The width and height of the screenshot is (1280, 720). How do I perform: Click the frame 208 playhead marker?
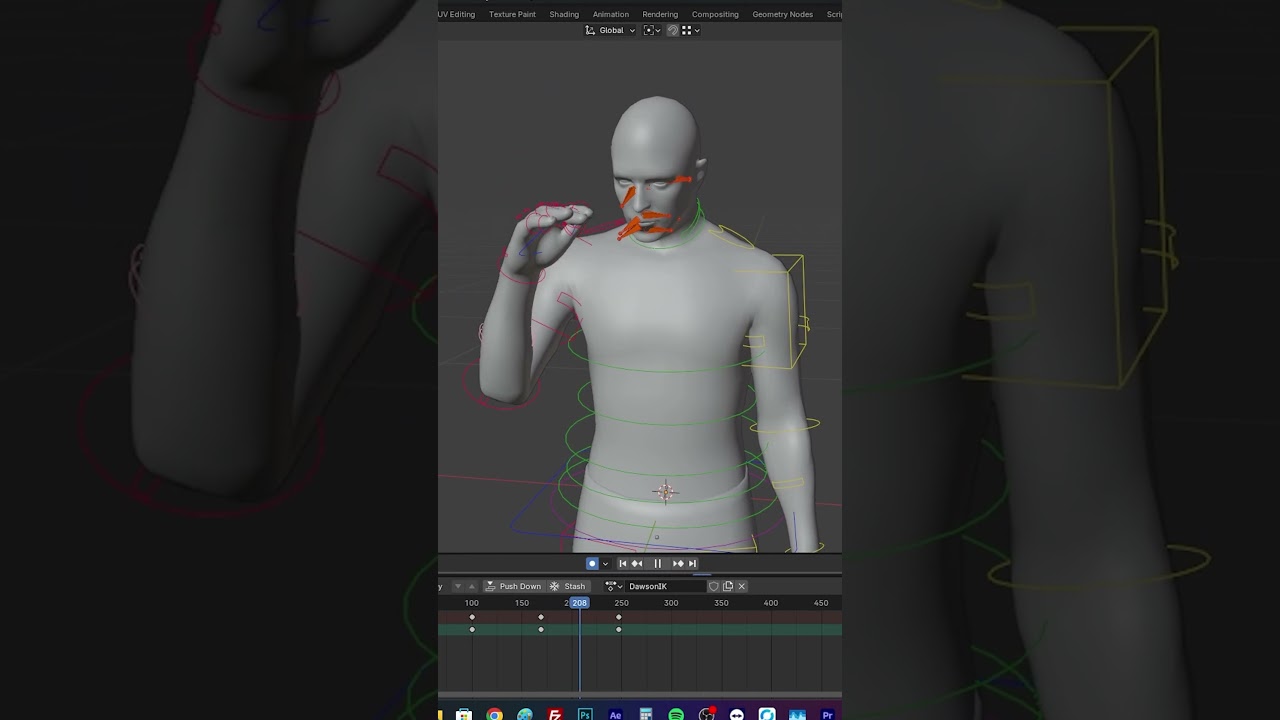[x=579, y=603]
